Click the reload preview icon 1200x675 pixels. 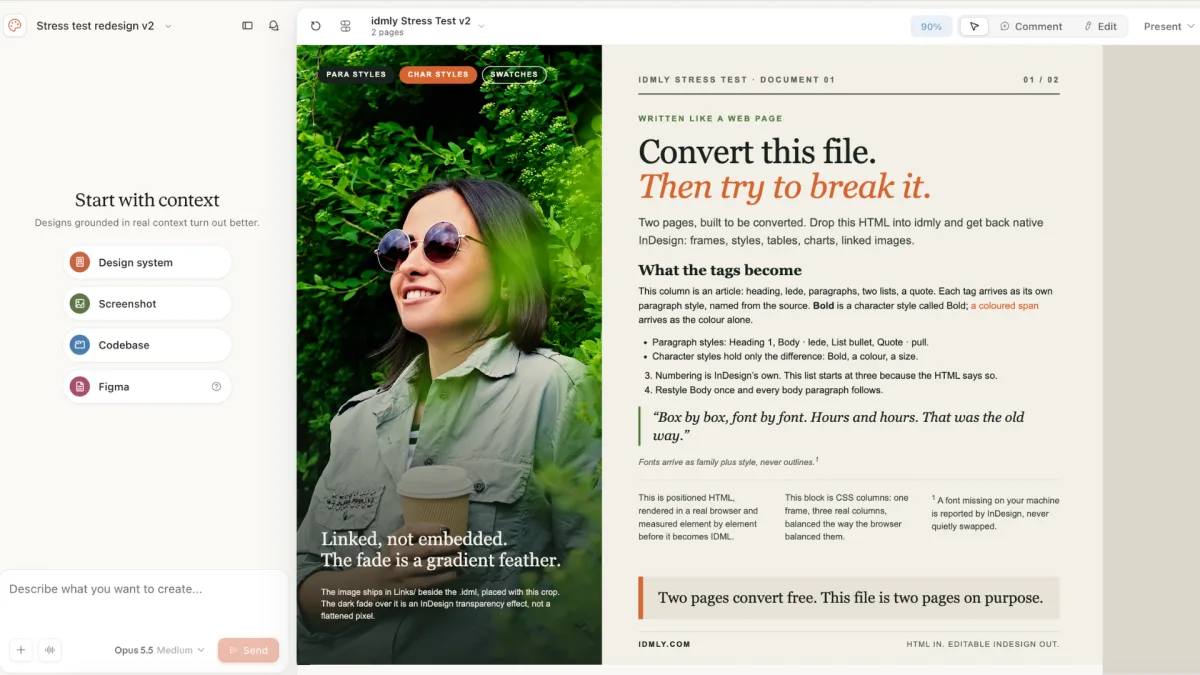316,26
